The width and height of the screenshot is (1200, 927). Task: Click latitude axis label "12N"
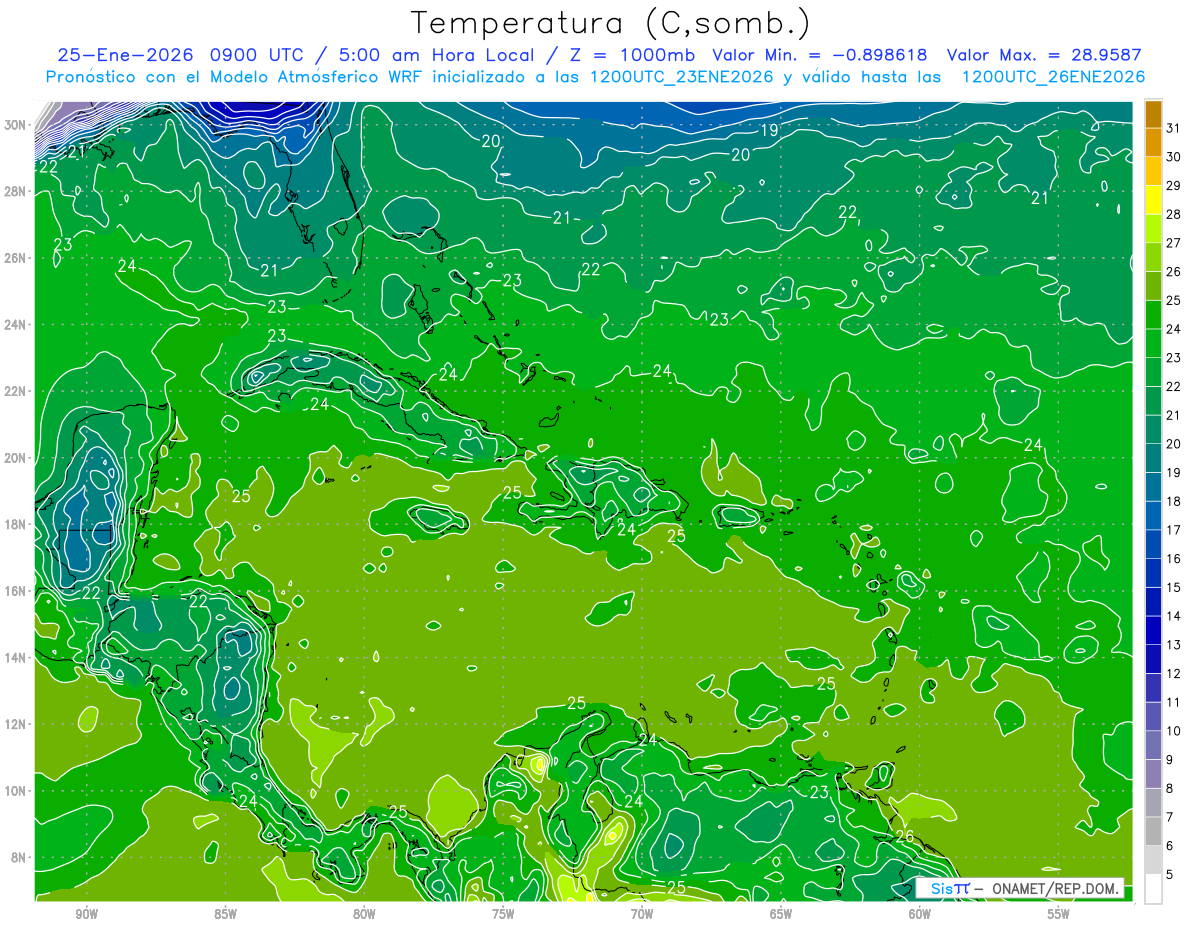15,724
